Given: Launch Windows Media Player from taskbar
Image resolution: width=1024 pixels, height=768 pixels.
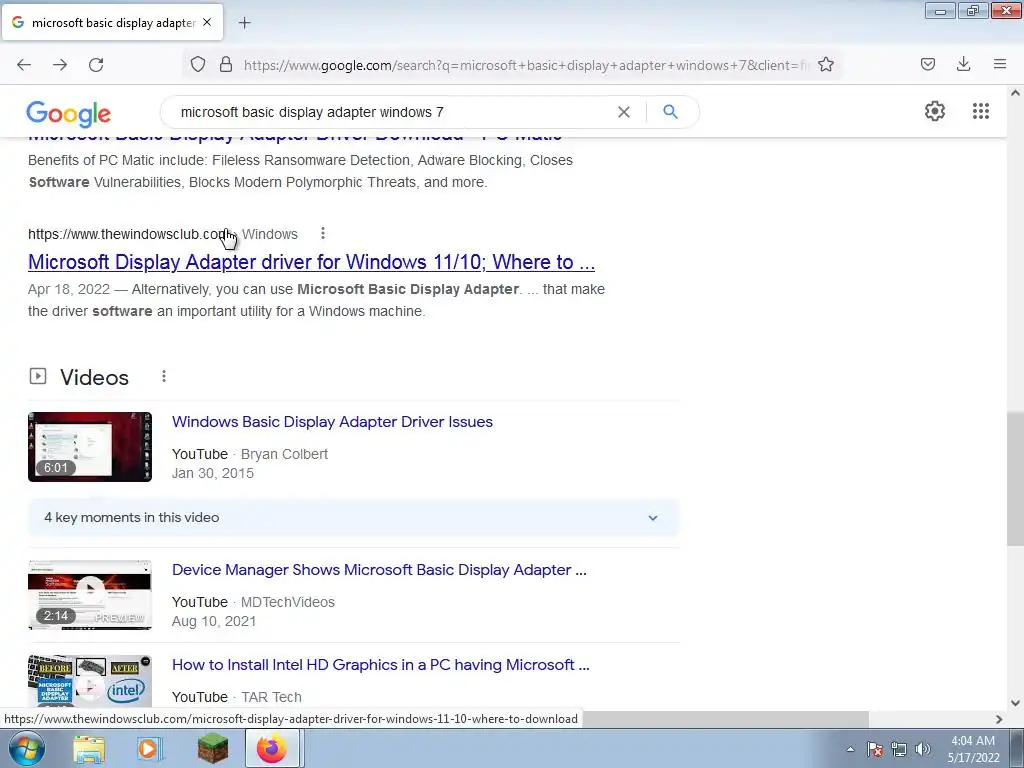Looking at the screenshot, I should pos(150,749).
